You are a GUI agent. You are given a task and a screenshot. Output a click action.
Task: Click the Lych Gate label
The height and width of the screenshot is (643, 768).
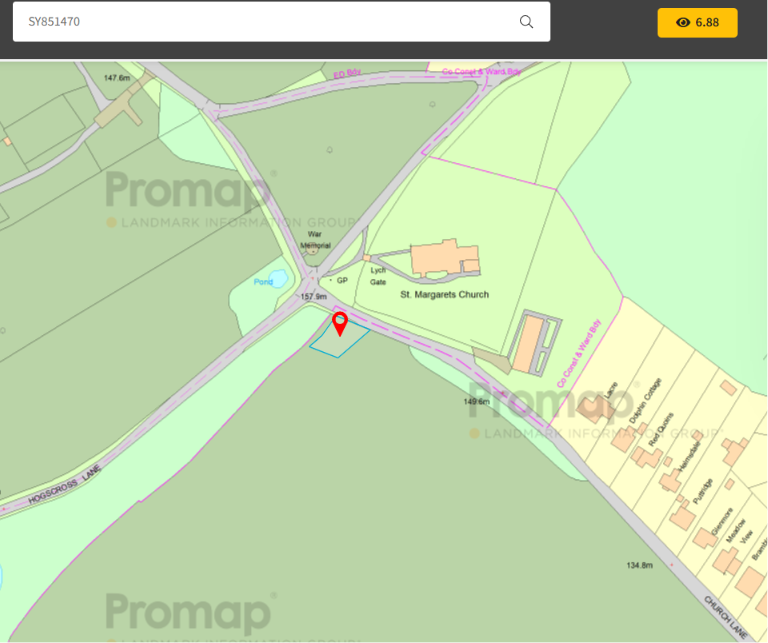pyautogui.click(x=378, y=276)
